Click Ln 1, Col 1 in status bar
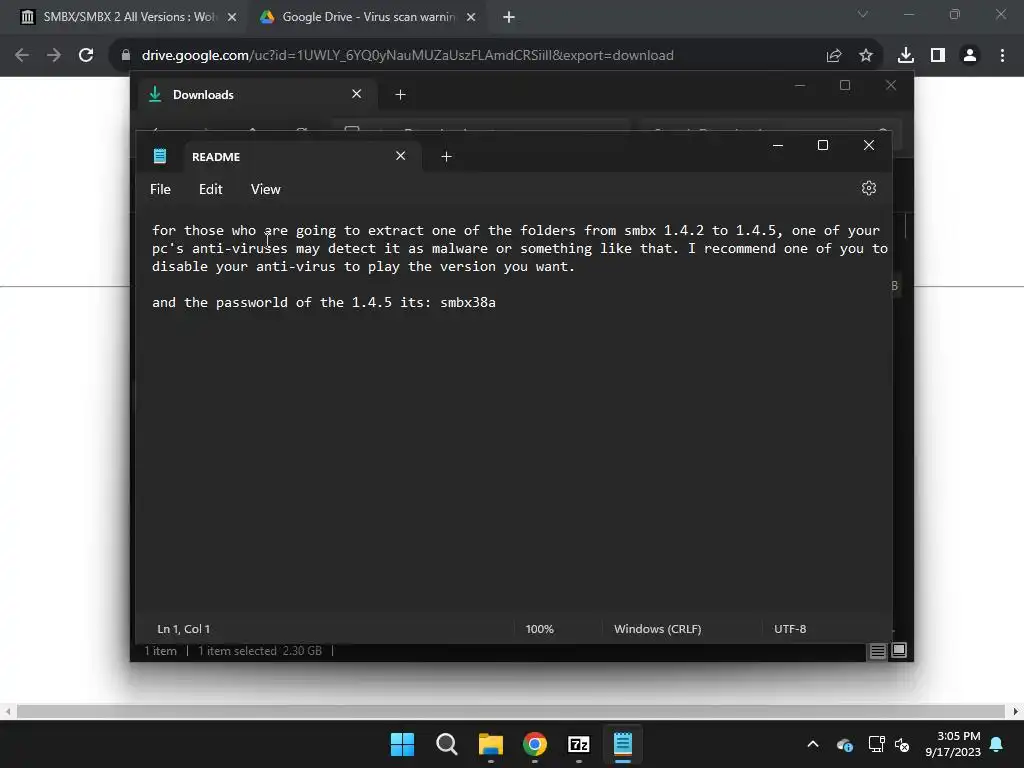The image size is (1024, 768). (x=184, y=629)
